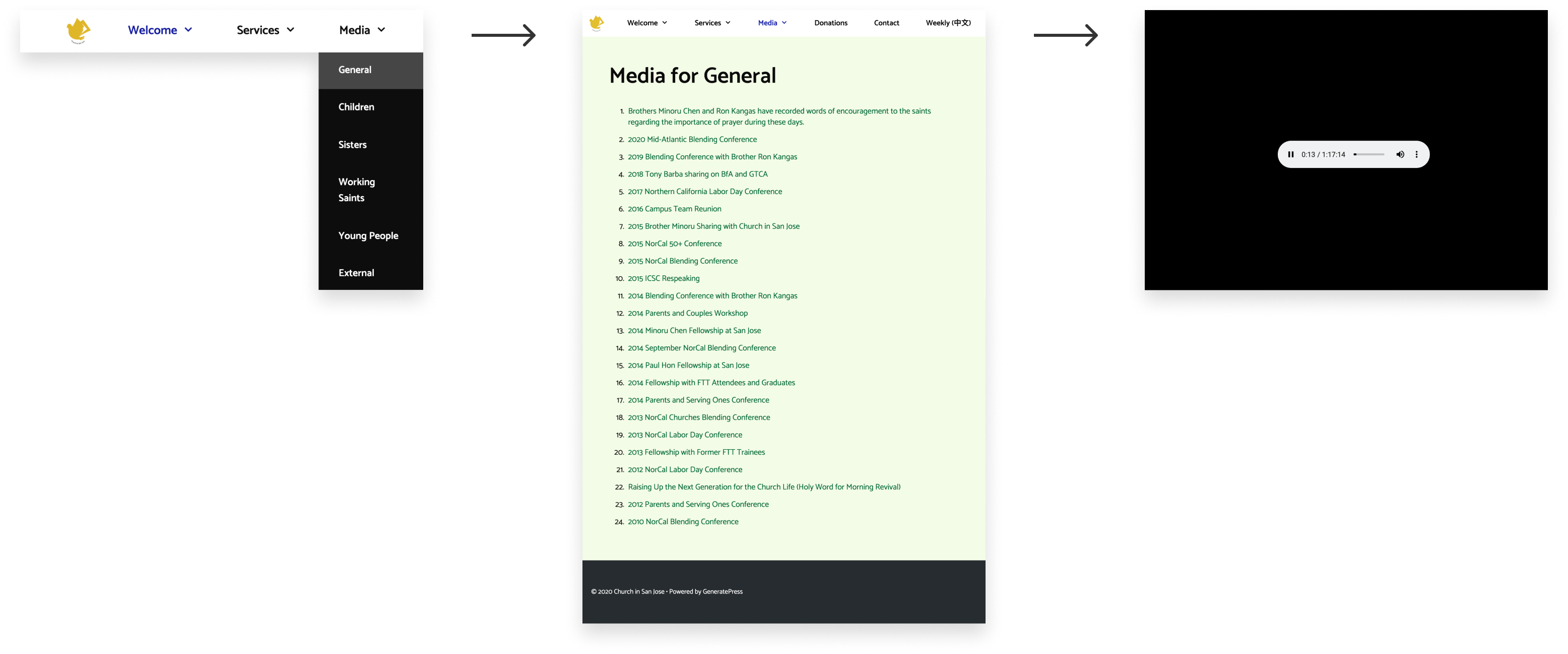1568x654 pixels.
Task: Expand the Welcome menu chevron in the large header
Action: [x=189, y=30]
